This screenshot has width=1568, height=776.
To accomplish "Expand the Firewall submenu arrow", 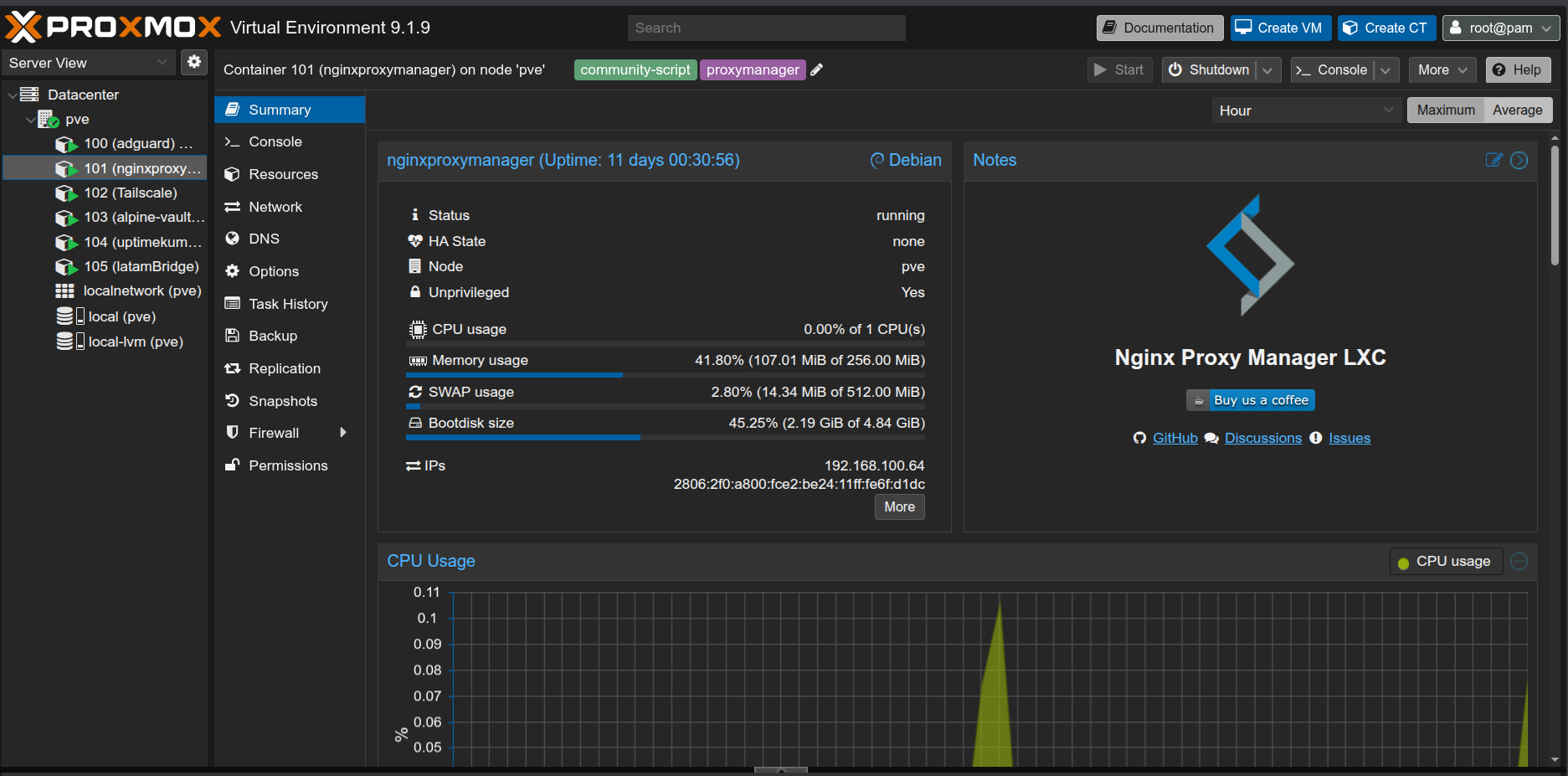I will pyautogui.click(x=343, y=433).
